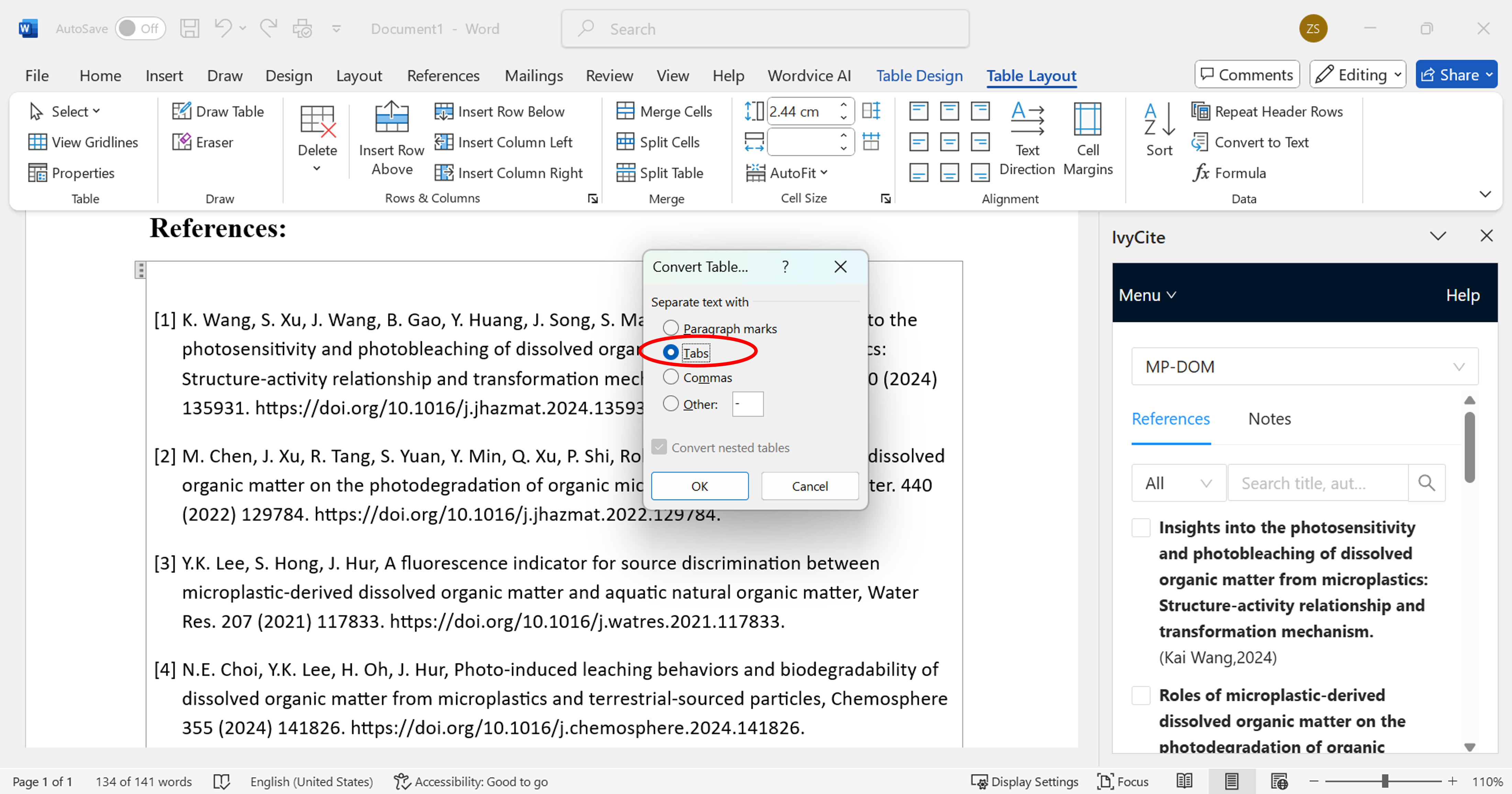Switch to the Table Design tab
The image size is (1512, 794).
pyautogui.click(x=919, y=75)
